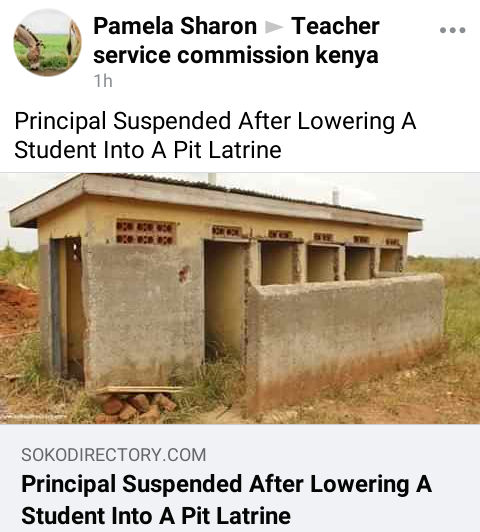This screenshot has height=532, width=480.
Task: Open the three-dot post options menu
Action: coord(453,30)
